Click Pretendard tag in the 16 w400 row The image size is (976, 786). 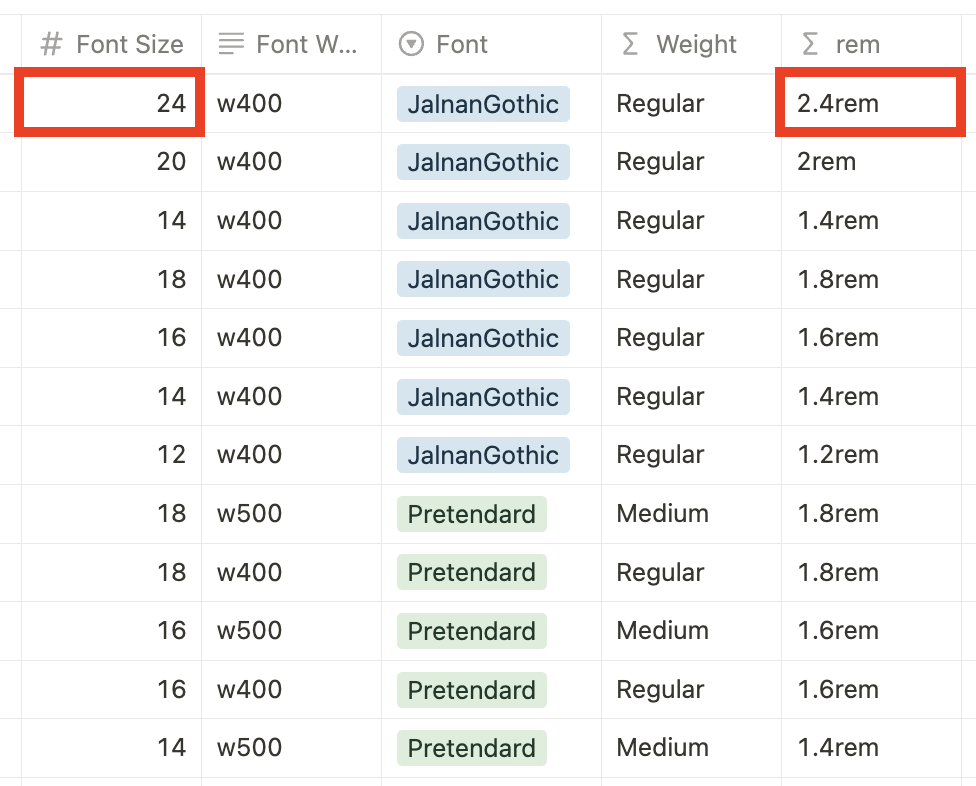click(472, 690)
